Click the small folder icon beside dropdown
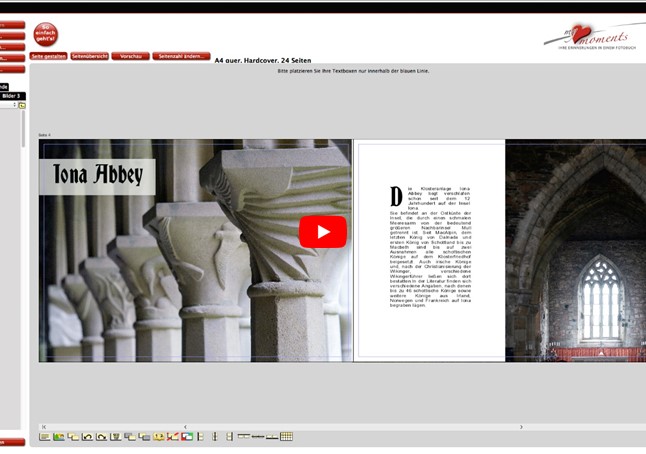 [x=21, y=105]
